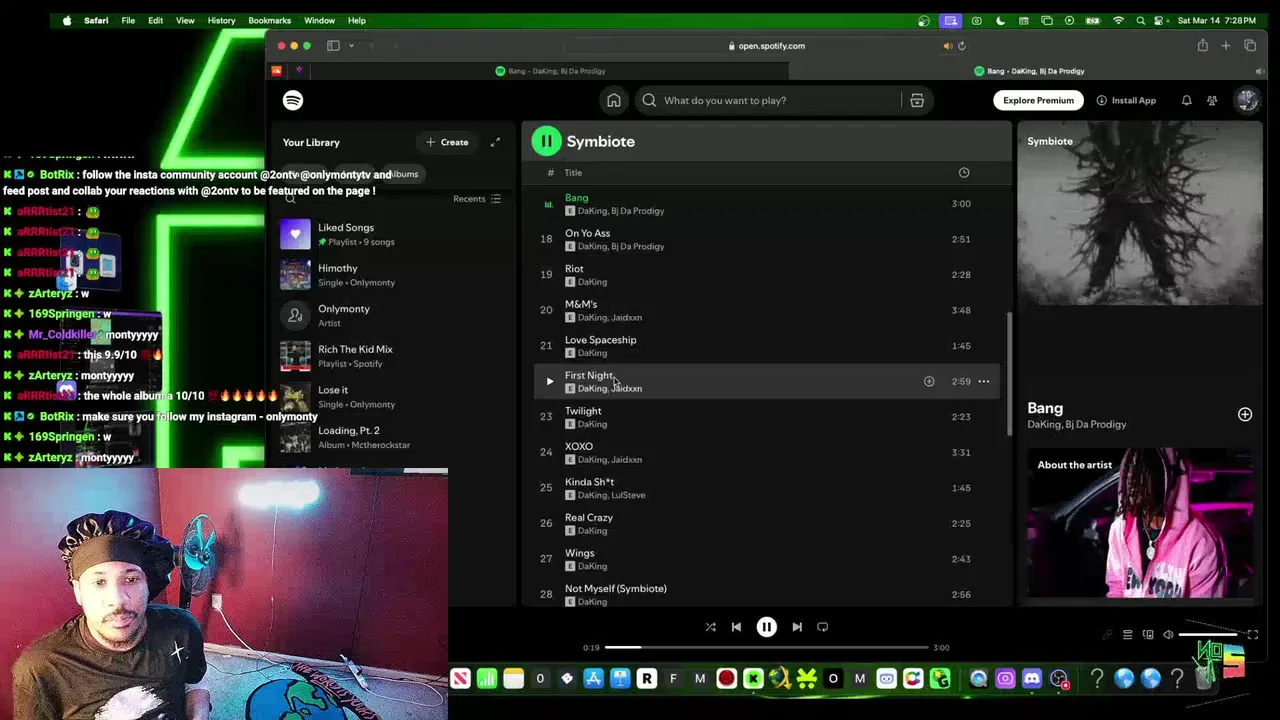
Task: Click Install App link
Action: pos(1126,100)
